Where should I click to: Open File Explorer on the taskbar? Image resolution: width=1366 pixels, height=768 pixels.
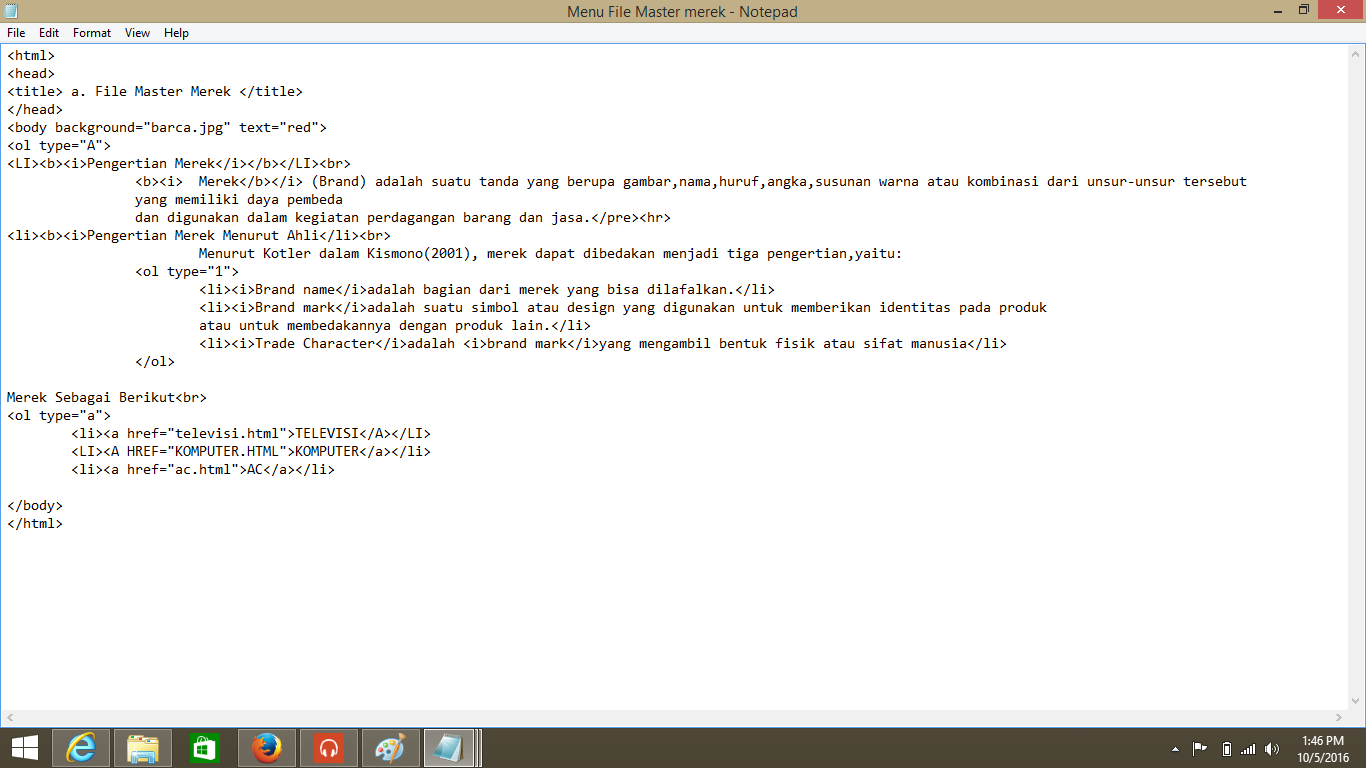[x=142, y=747]
